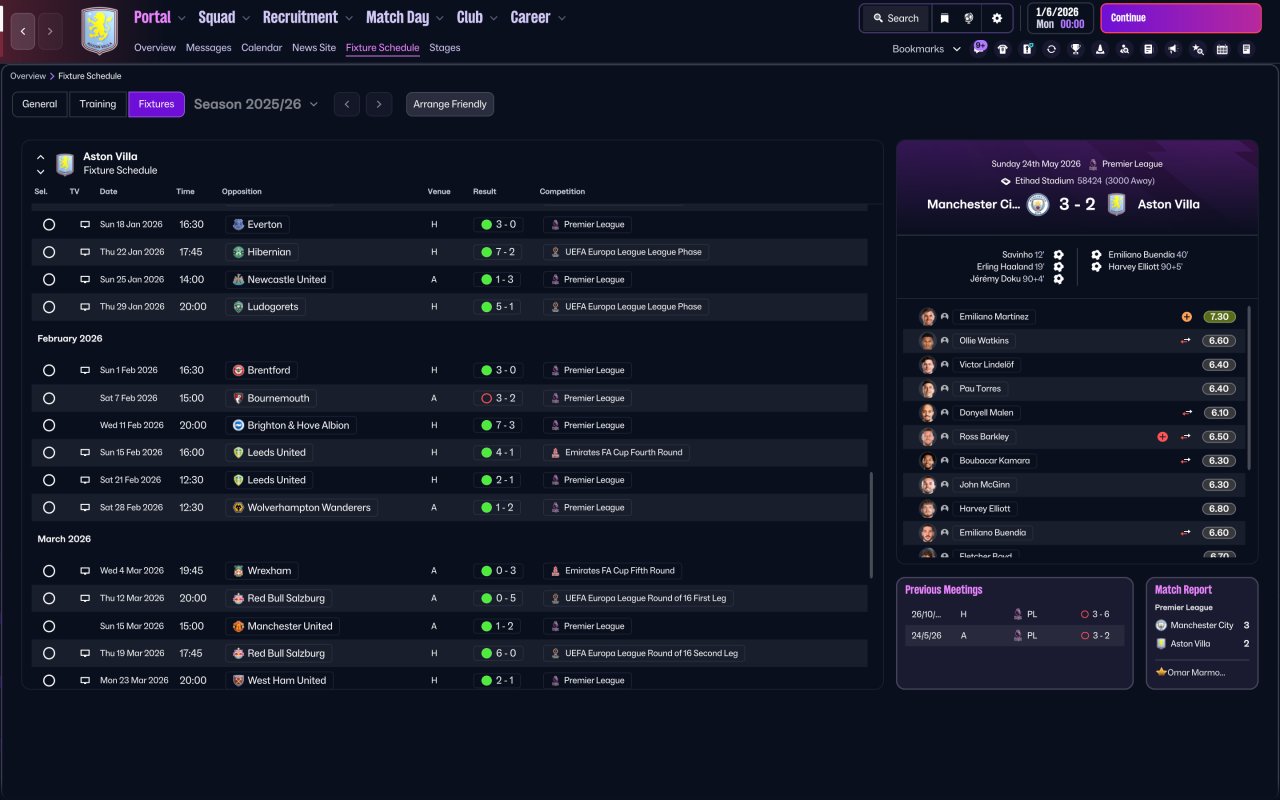Collapse the Aston Villa Fixture Schedule panel
Image resolution: width=1280 pixels, height=800 pixels.
[x=41, y=158]
